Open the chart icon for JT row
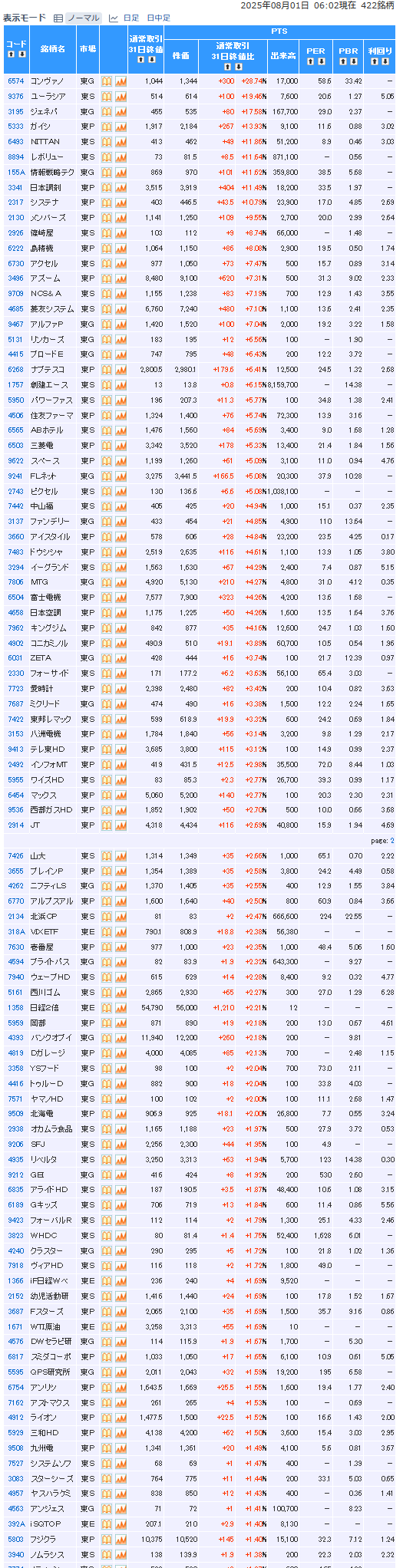403x1568 pixels. pyautogui.click(x=121, y=825)
